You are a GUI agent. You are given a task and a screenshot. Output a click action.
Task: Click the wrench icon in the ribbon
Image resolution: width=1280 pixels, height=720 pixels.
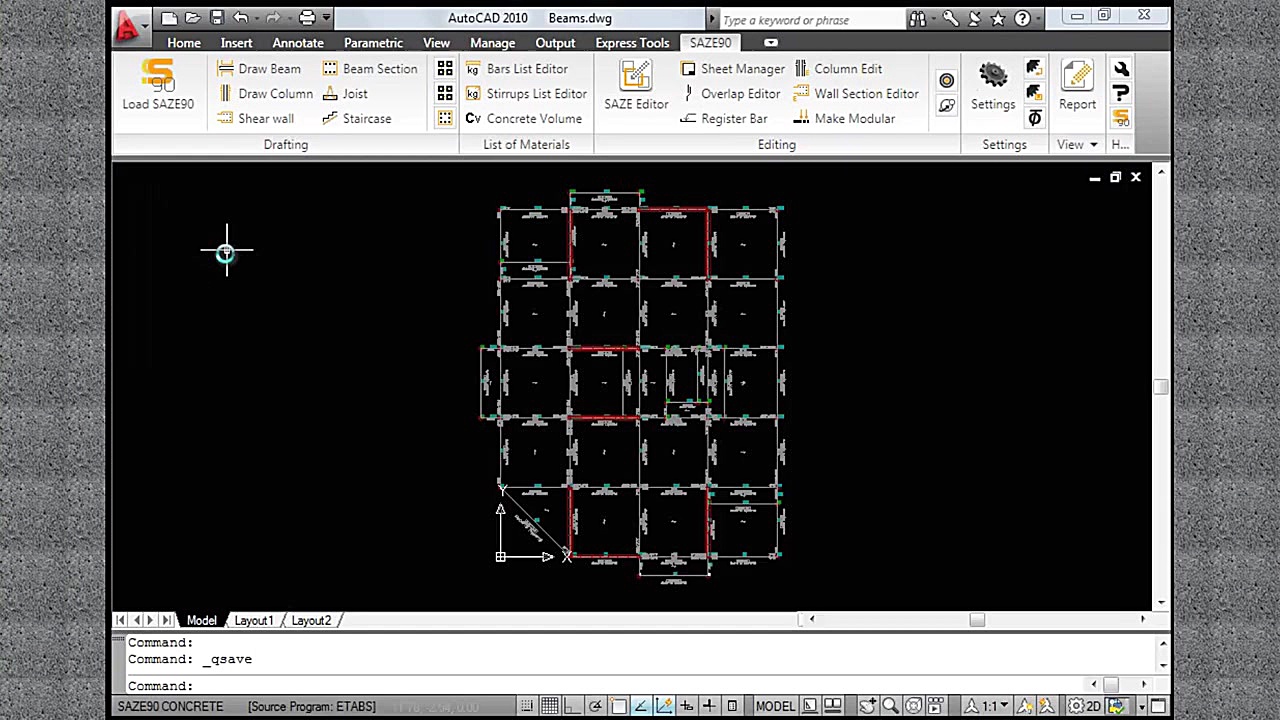pyautogui.click(x=1121, y=69)
